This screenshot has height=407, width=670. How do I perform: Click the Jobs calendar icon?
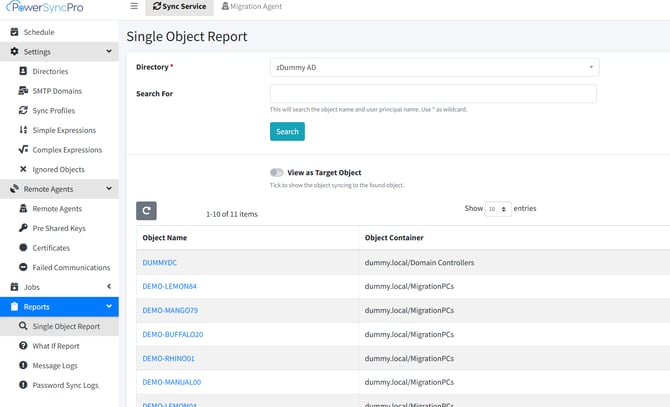click(14, 287)
